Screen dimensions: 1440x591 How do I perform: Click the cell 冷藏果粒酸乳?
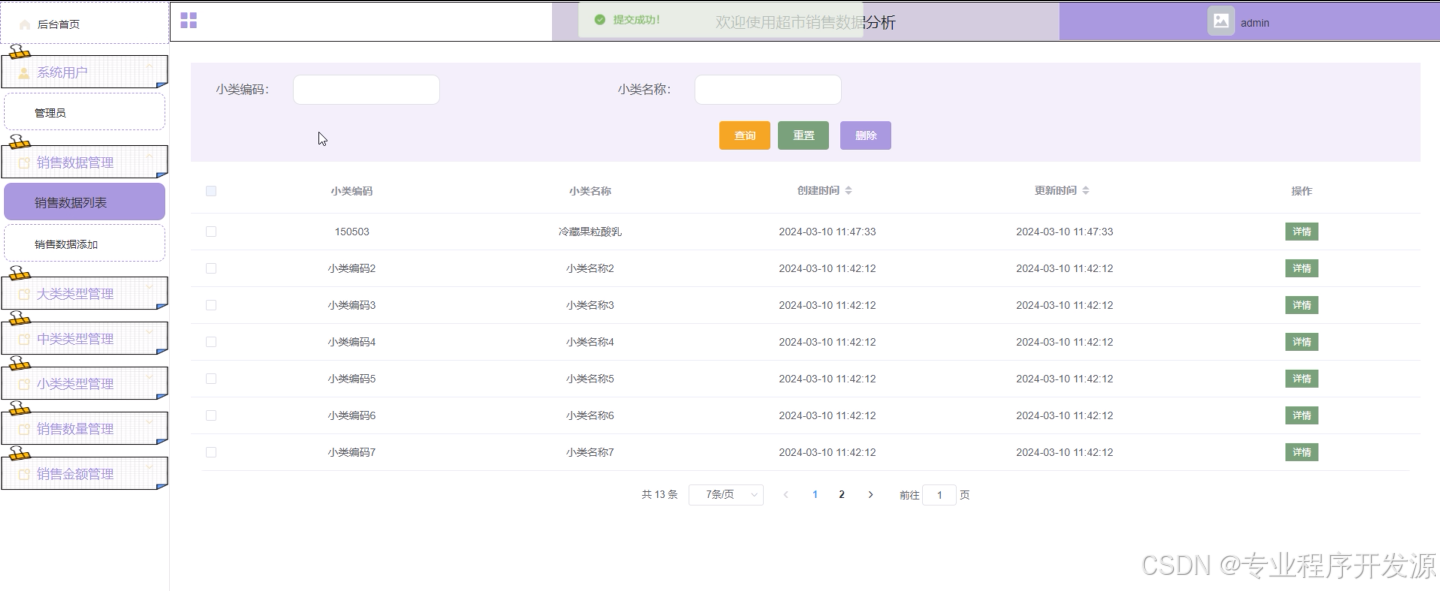coord(590,232)
